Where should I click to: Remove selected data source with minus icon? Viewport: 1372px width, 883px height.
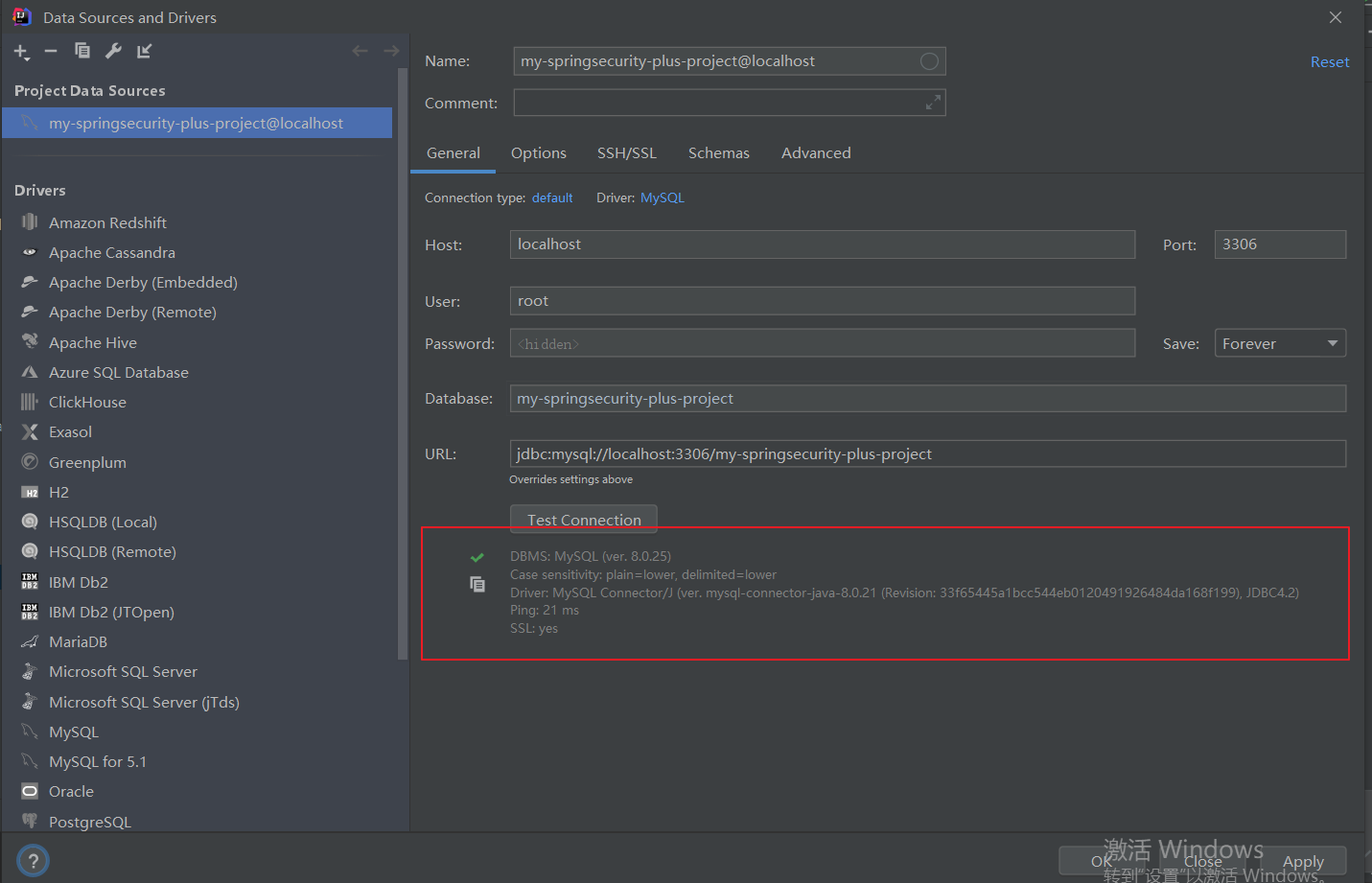tap(51, 51)
